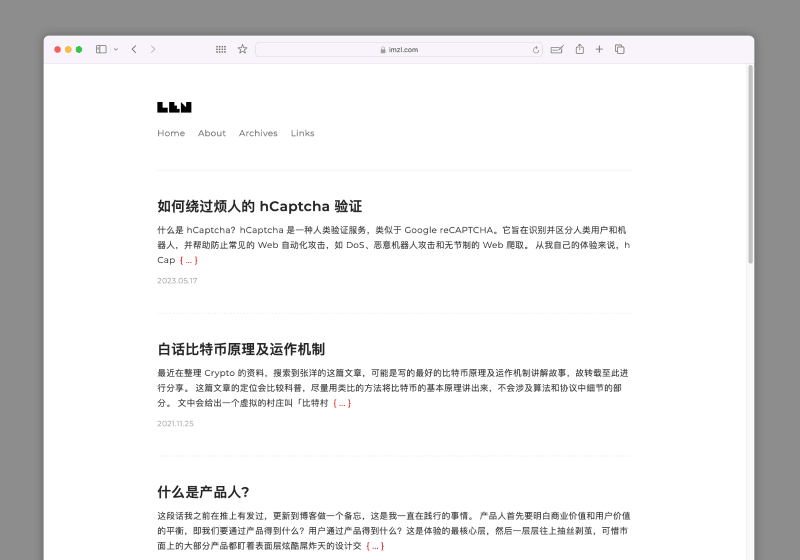Open a new tab with plus icon
The width and height of the screenshot is (800, 560).
(599, 49)
